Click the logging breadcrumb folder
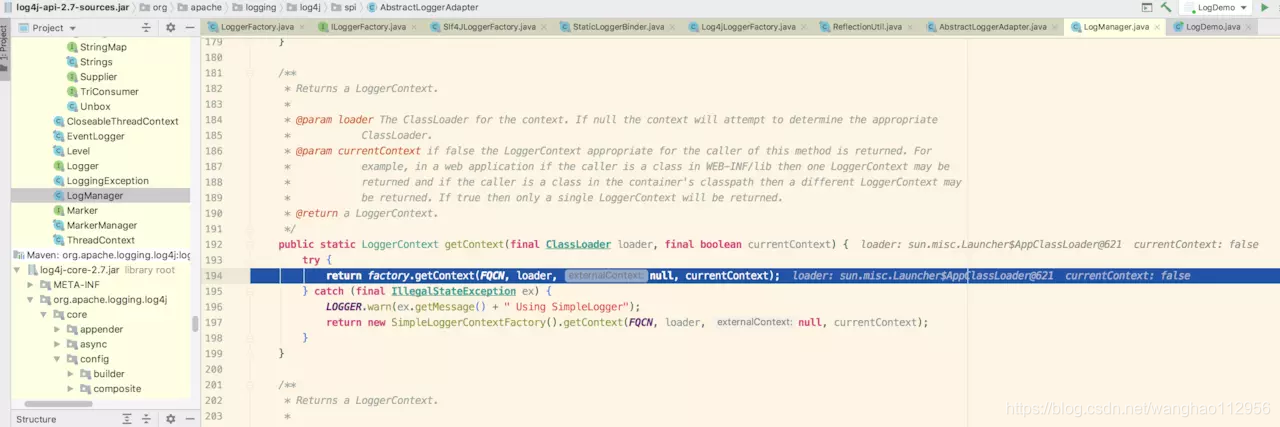1280x427 pixels. pos(252,7)
